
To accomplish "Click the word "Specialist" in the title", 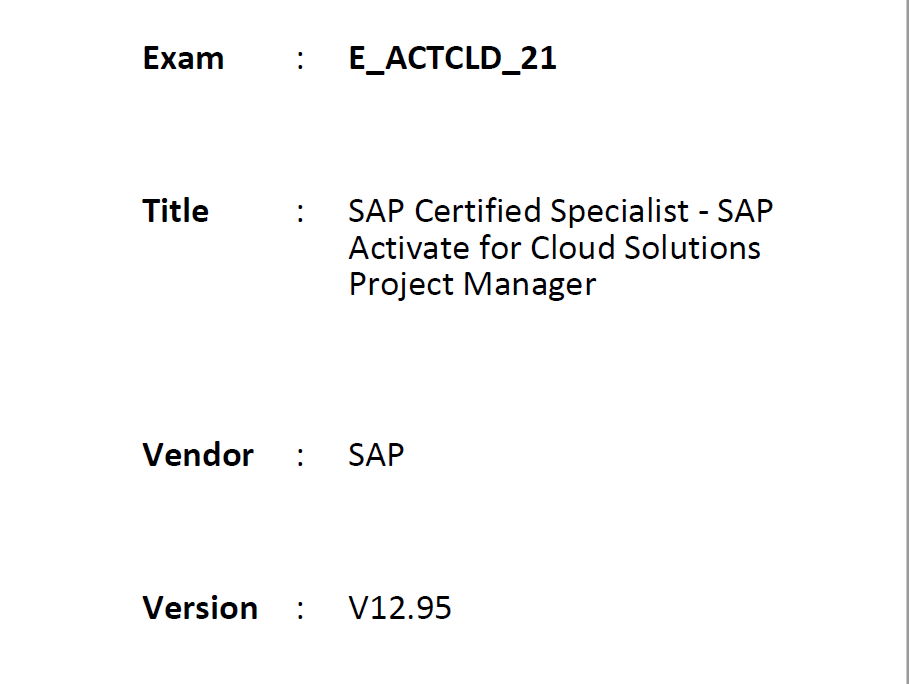I will coord(619,212).
